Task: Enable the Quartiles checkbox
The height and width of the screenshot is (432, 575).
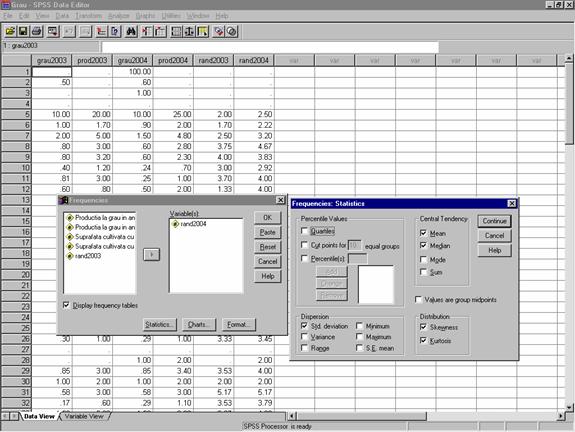Action: pyautogui.click(x=304, y=231)
